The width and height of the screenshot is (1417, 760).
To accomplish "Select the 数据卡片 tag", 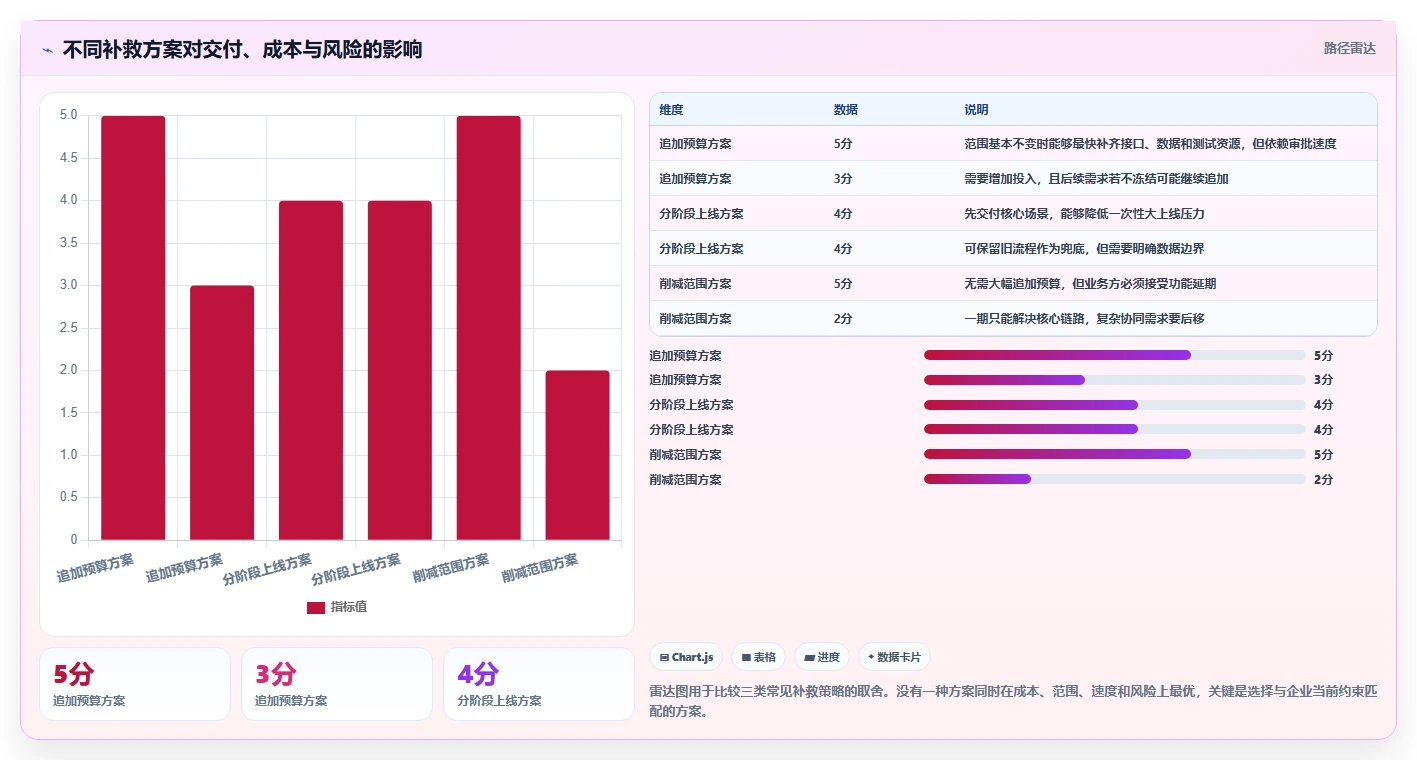I will (894, 657).
